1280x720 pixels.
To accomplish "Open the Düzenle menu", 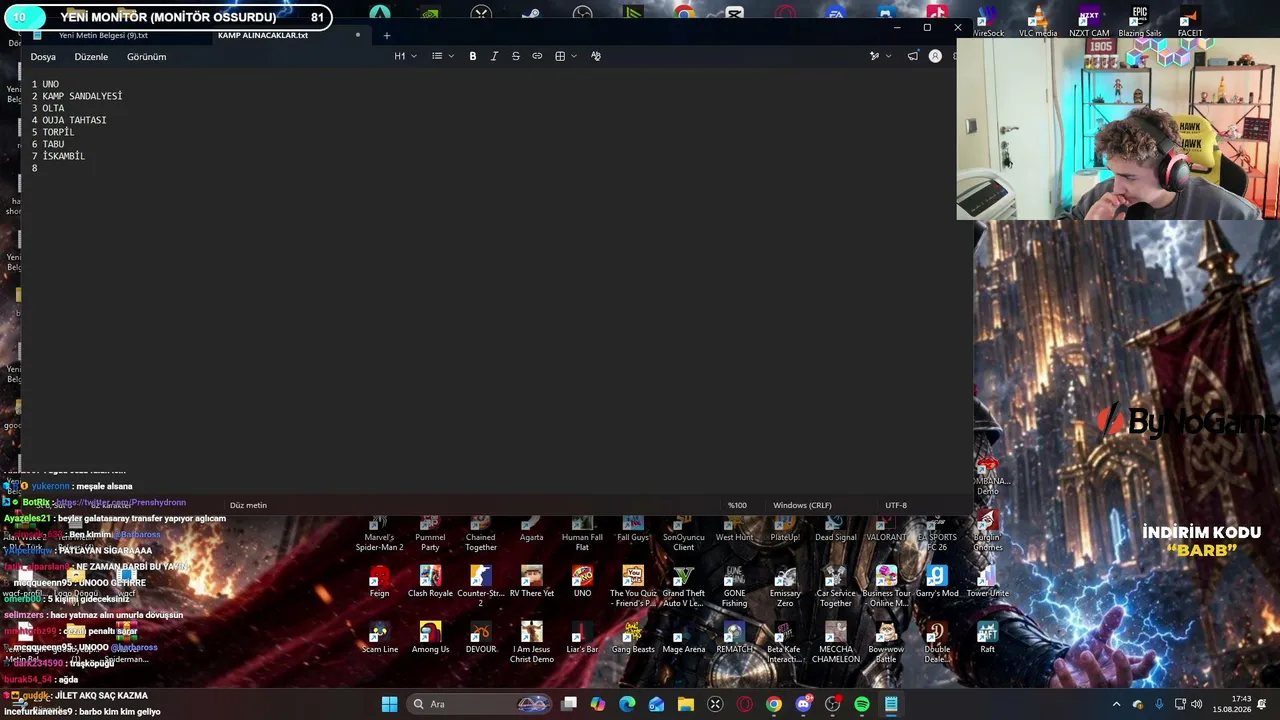I will [x=91, y=57].
